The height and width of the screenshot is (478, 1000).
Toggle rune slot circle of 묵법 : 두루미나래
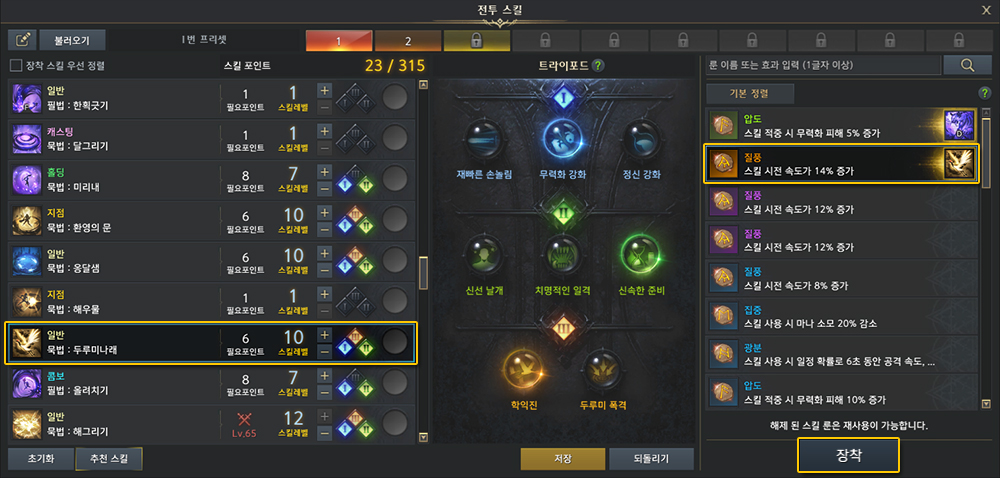click(x=395, y=342)
